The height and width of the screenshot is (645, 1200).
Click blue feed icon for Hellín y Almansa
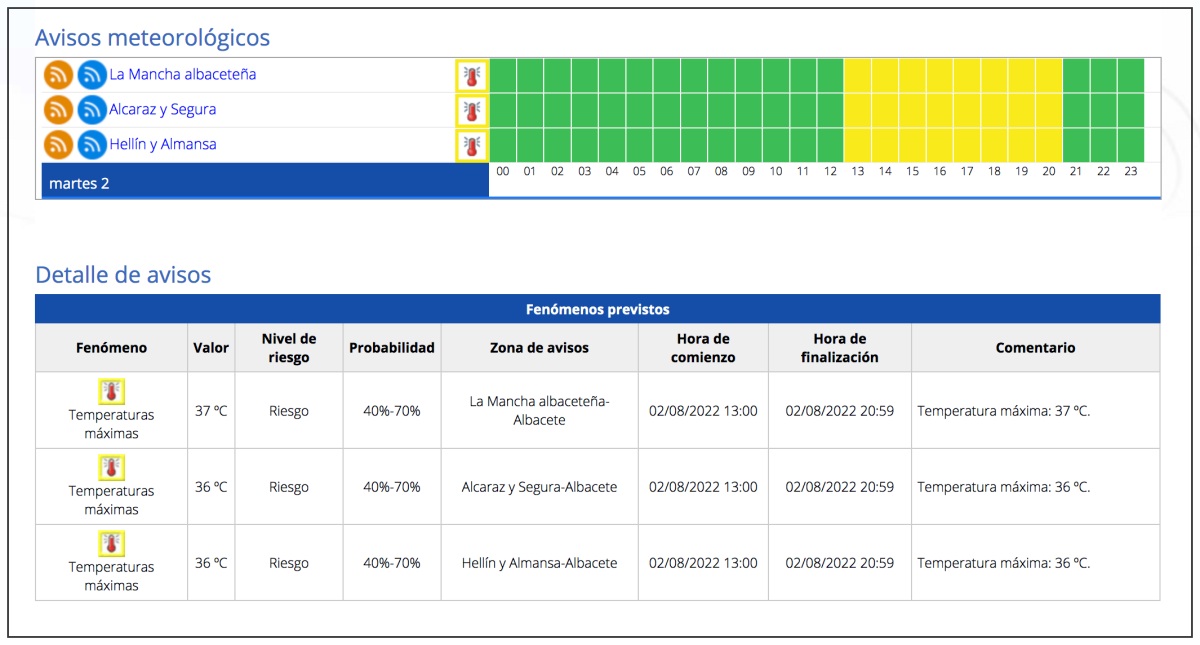point(92,145)
